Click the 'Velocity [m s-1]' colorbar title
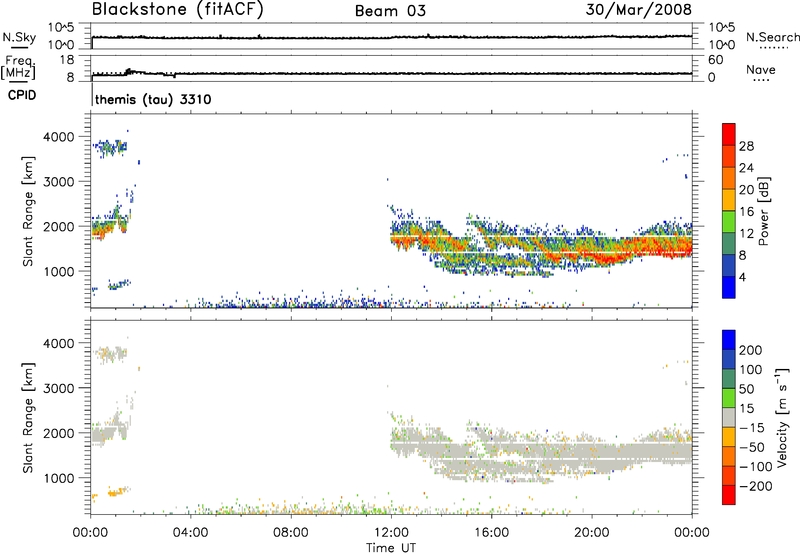 [x=783, y=417]
